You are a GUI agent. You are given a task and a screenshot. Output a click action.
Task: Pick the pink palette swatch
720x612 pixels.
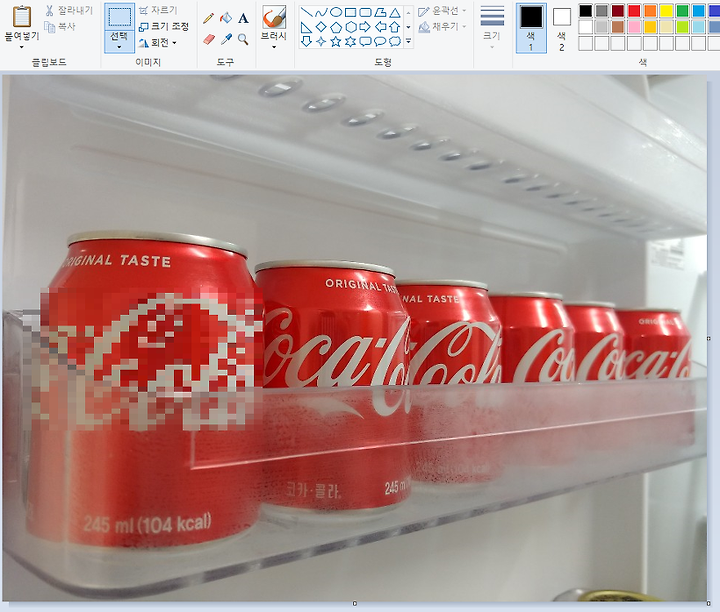pyautogui.click(x=634, y=27)
